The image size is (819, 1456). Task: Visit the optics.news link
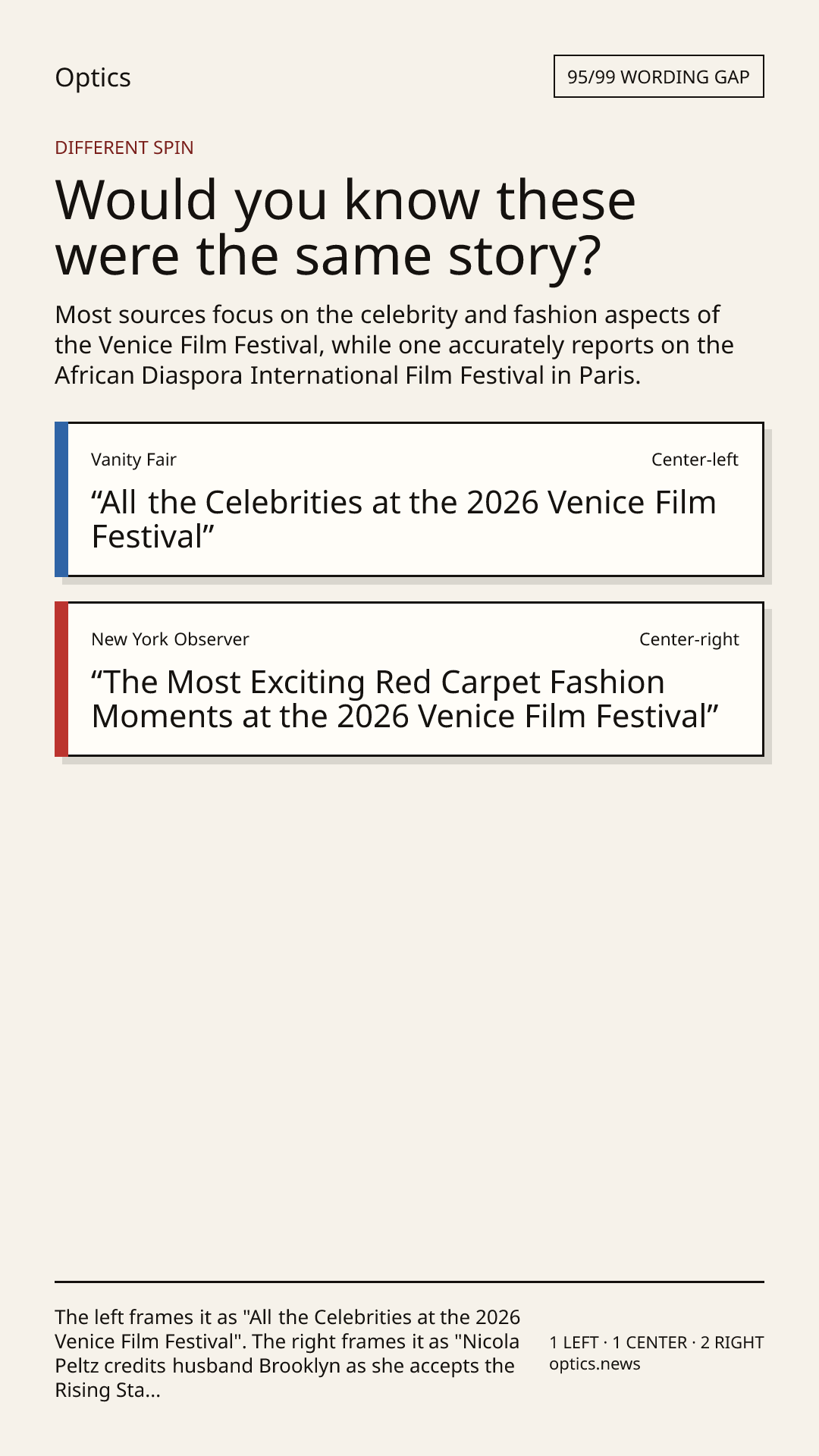(595, 1363)
